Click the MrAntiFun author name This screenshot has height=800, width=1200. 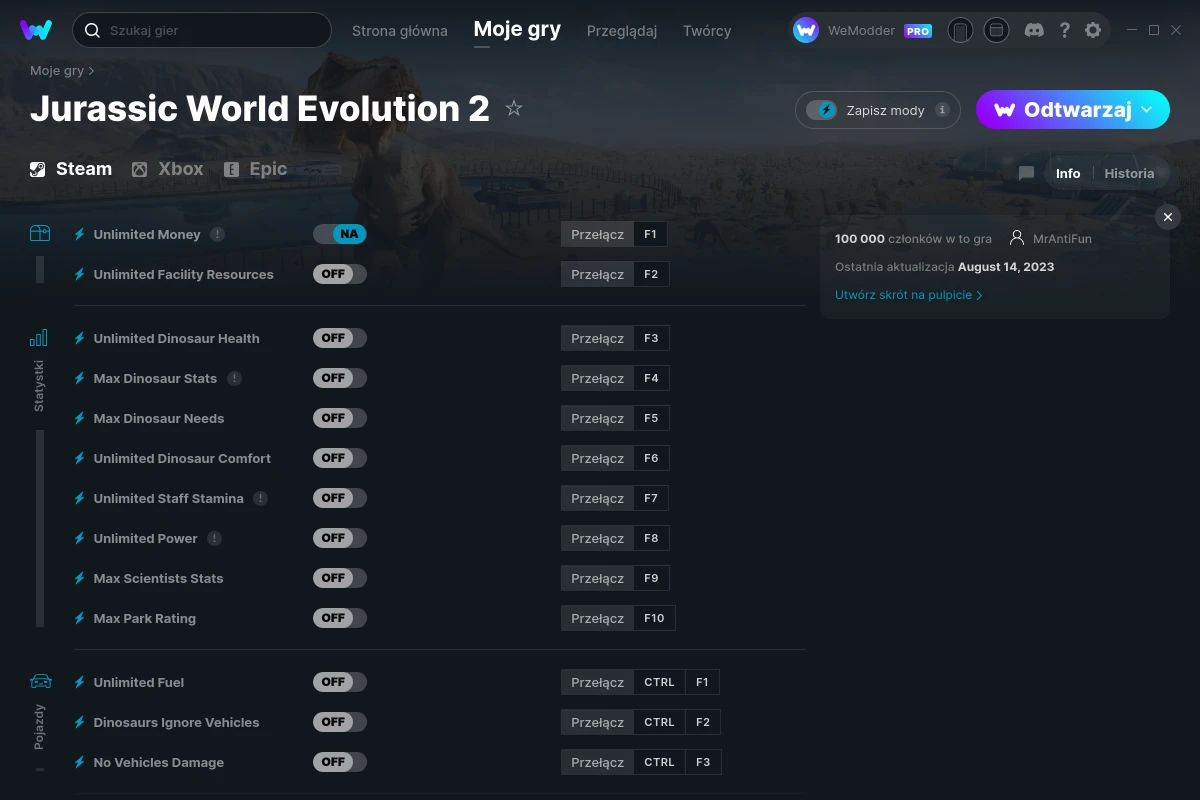tap(1062, 239)
